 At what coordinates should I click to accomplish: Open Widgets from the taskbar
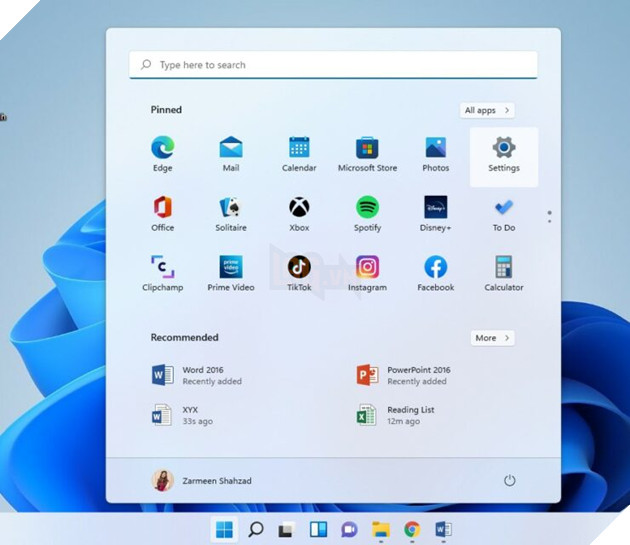318,529
